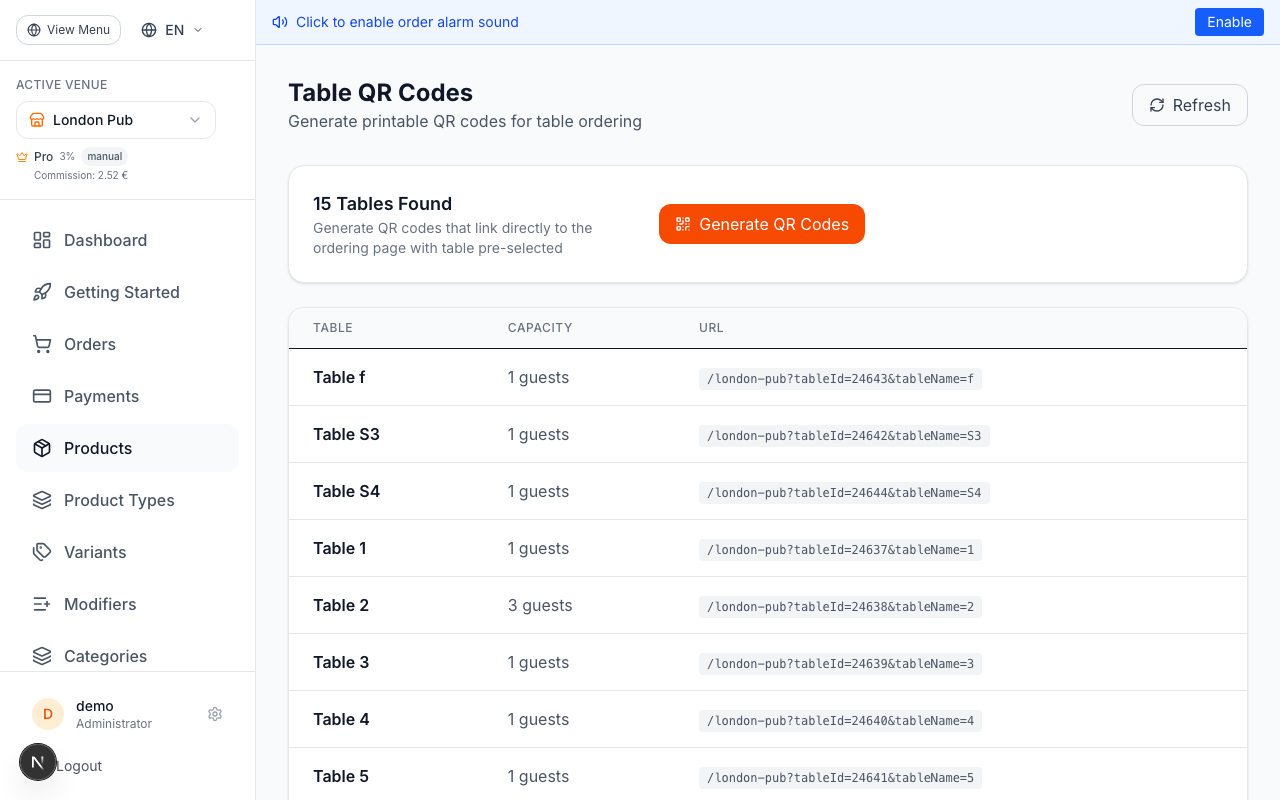Click the Getting Started rocket icon
The height and width of the screenshot is (800, 1280).
(x=41, y=292)
